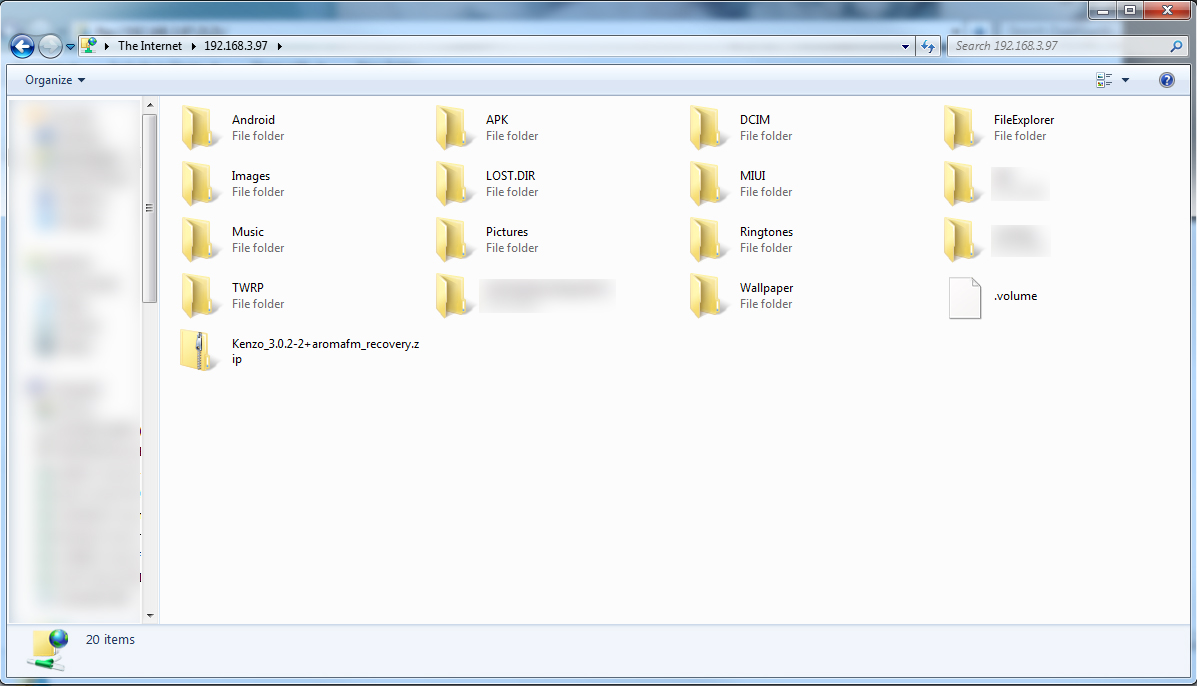Viewport: 1197px width, 686px height.
Task: Click the Change your view icon
Action: (x=1104, y=80)
